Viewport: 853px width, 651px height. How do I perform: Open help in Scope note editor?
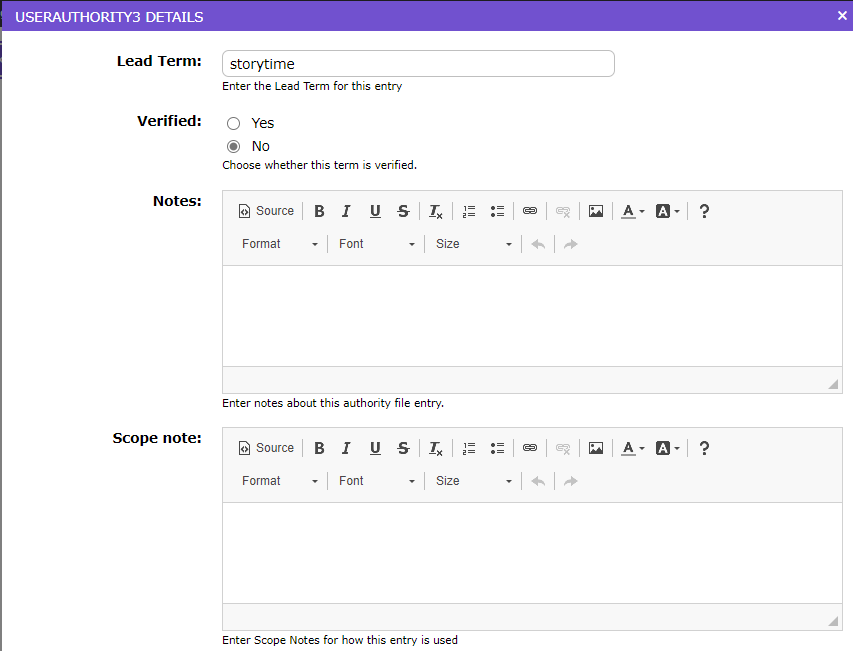coord(704,448)
